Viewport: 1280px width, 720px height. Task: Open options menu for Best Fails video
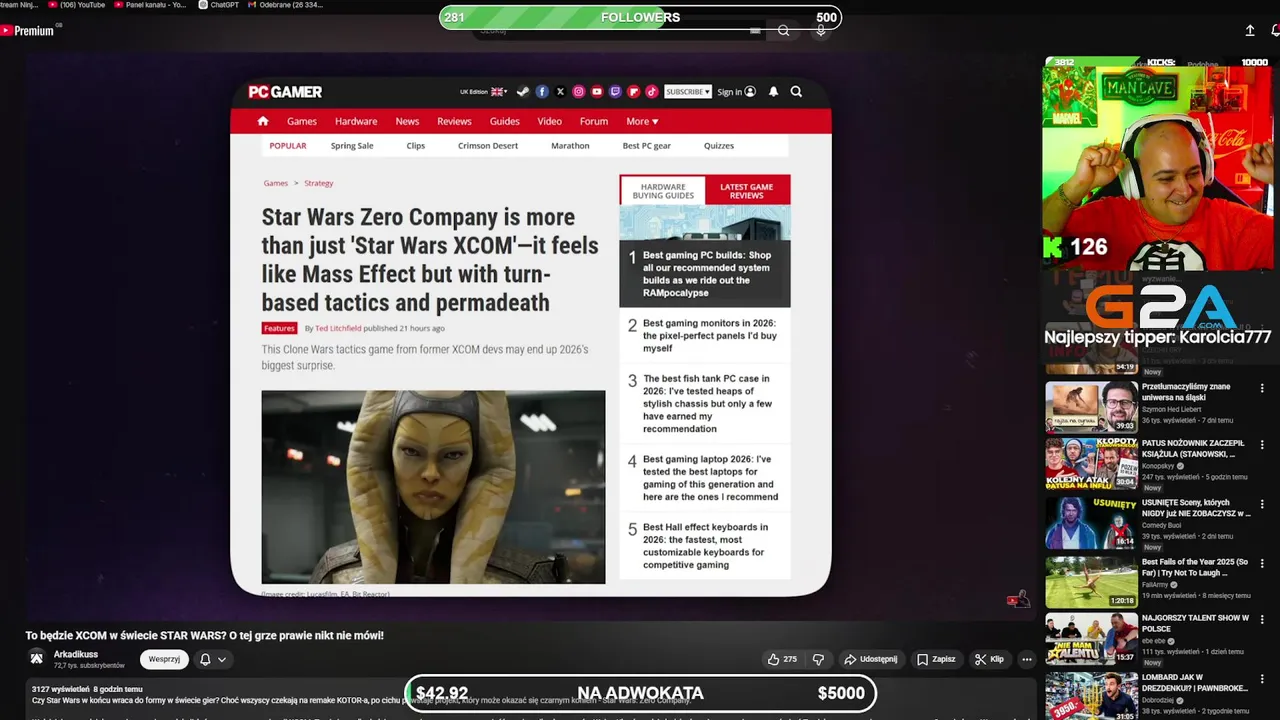pos(1262,563)
